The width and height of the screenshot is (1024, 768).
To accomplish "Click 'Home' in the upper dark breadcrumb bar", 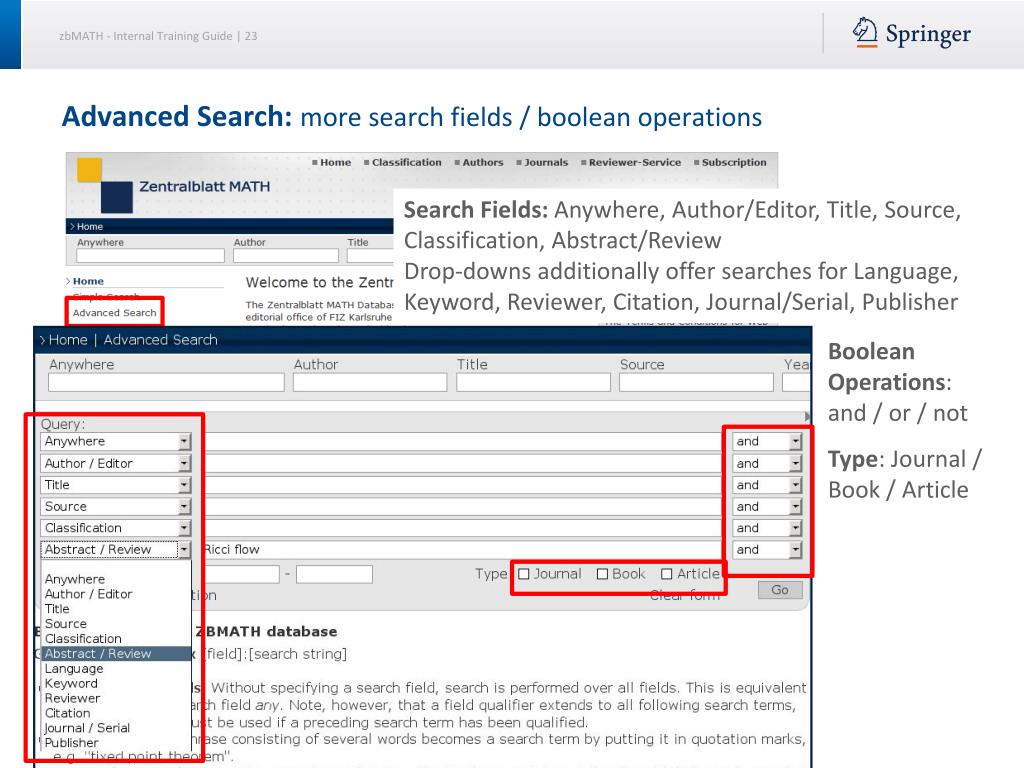I will click(89, 227).
